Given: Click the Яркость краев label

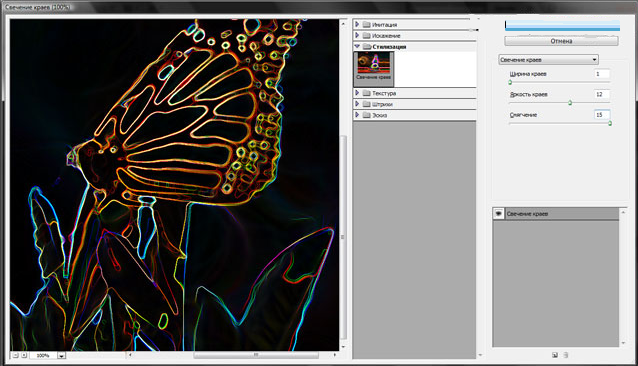Looking at the screenshot, I should coord(529,94).
